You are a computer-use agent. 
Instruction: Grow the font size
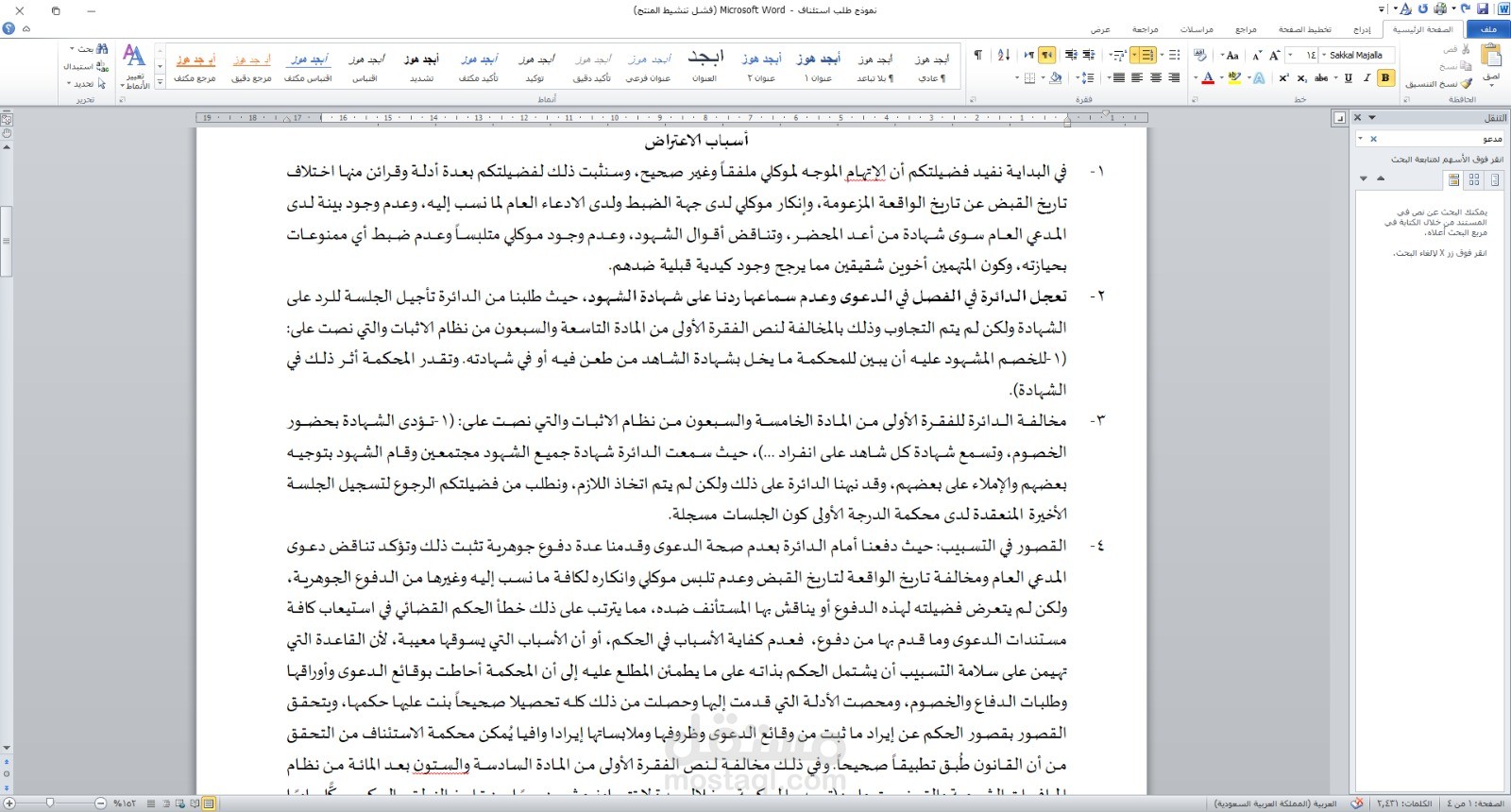pyautogui.click(x=1275, y=56)
